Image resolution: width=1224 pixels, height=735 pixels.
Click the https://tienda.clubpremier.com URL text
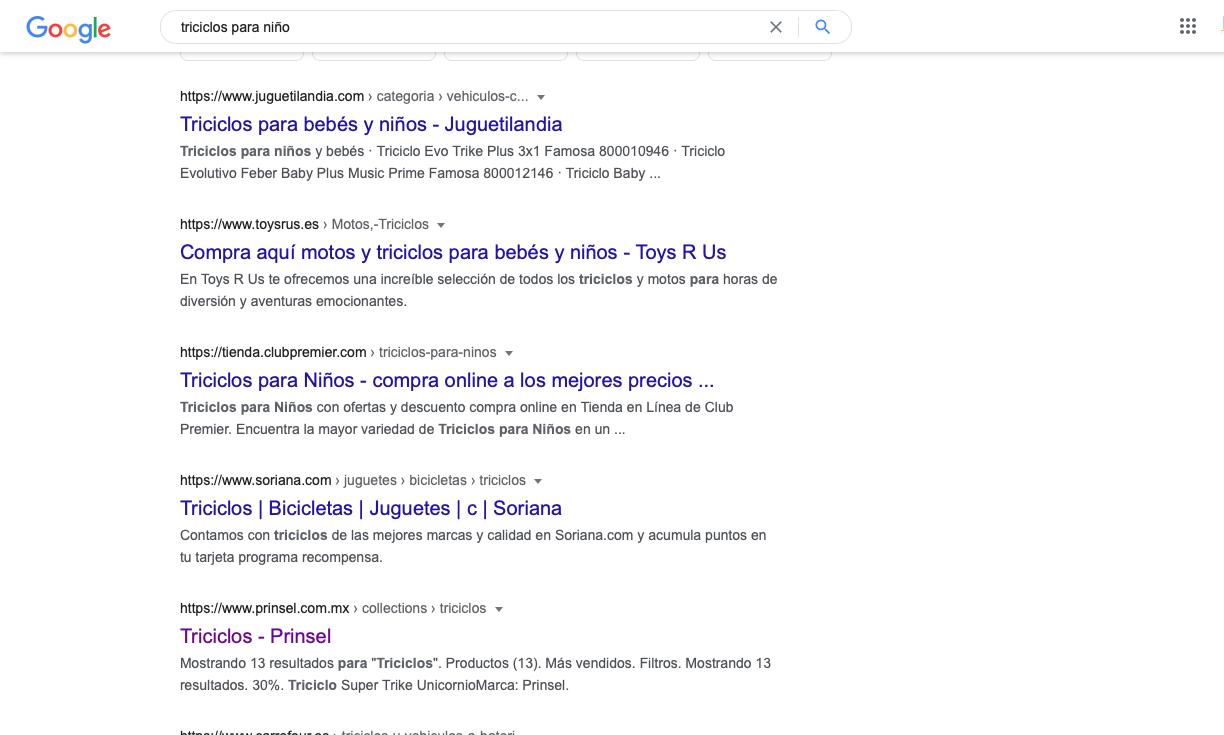point(273,352)
